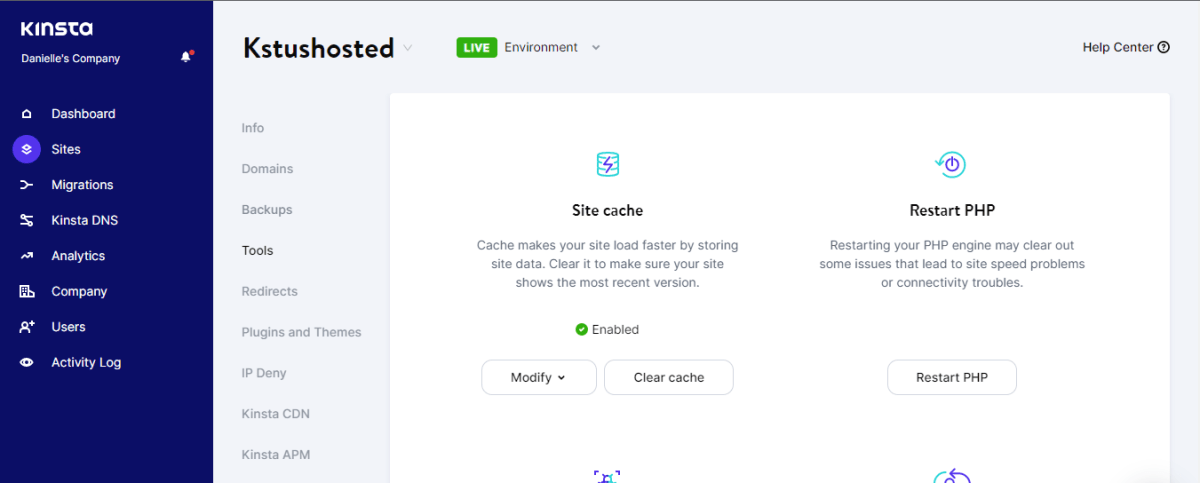Click the green Enabled check icon
Viewport: 1200px width, 483px height.
[x=581, y=329]
